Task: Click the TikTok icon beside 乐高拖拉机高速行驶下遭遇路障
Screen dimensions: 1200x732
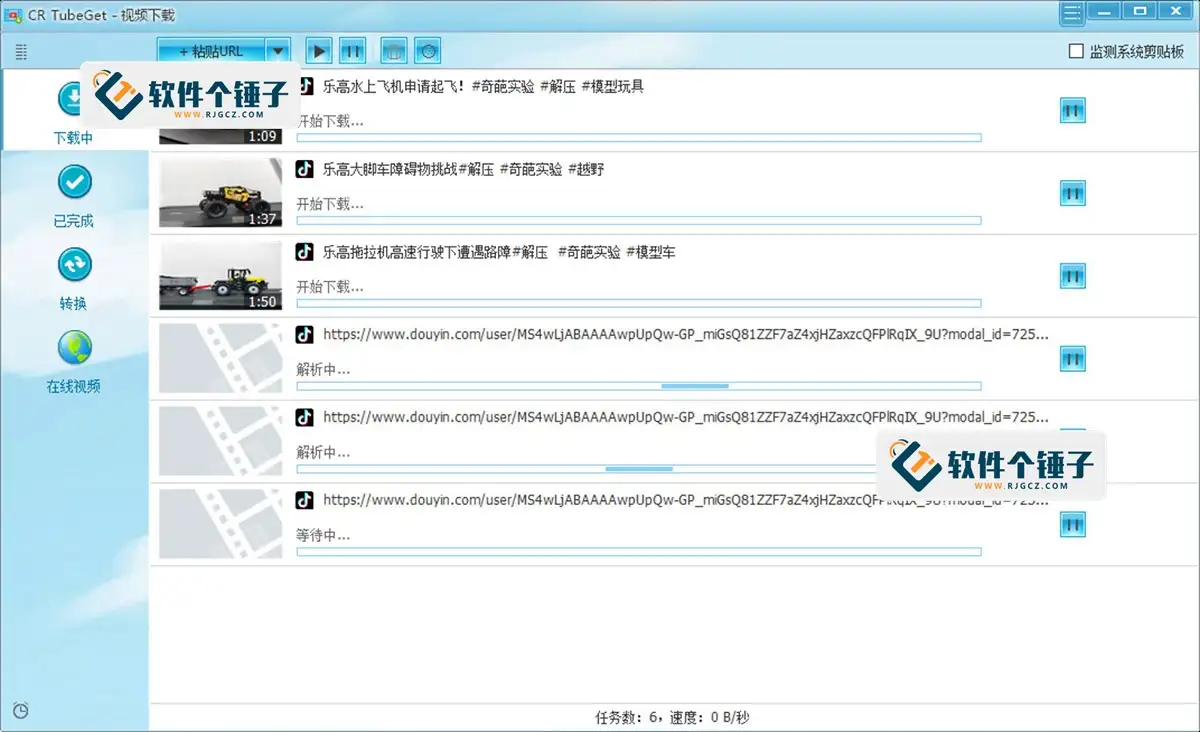Action: (x=305, y=252)
